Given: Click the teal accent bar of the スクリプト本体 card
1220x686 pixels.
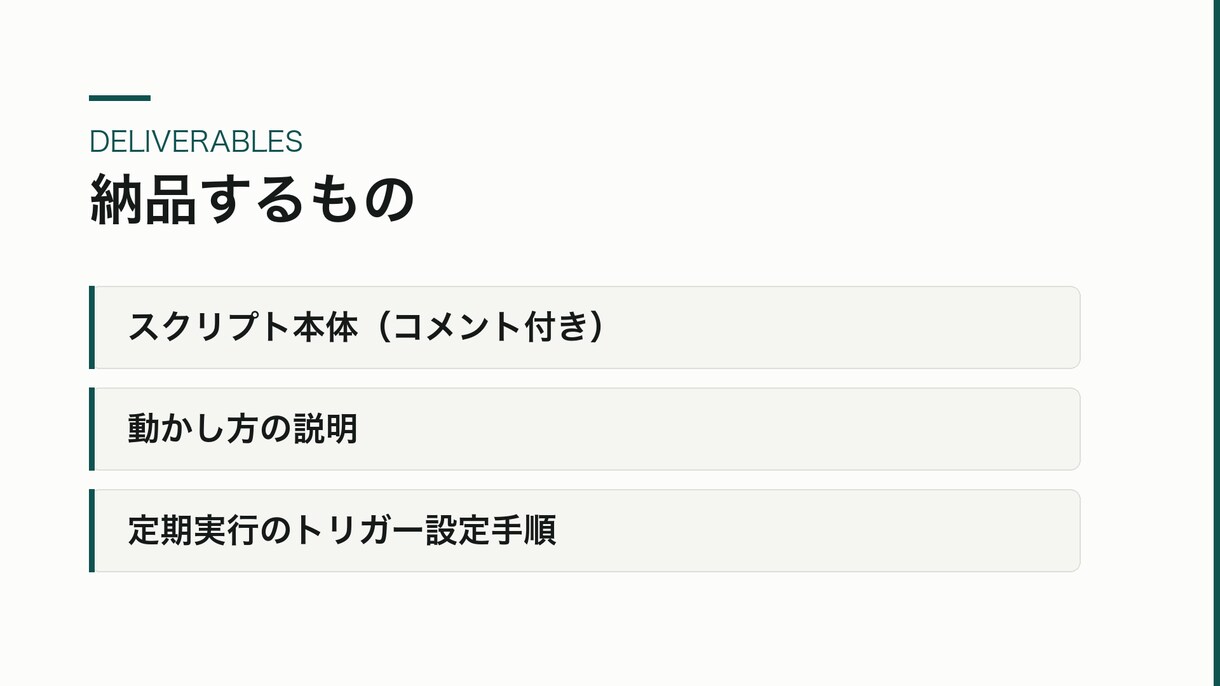Looking at the screenshot, I should tap(92, 327).
